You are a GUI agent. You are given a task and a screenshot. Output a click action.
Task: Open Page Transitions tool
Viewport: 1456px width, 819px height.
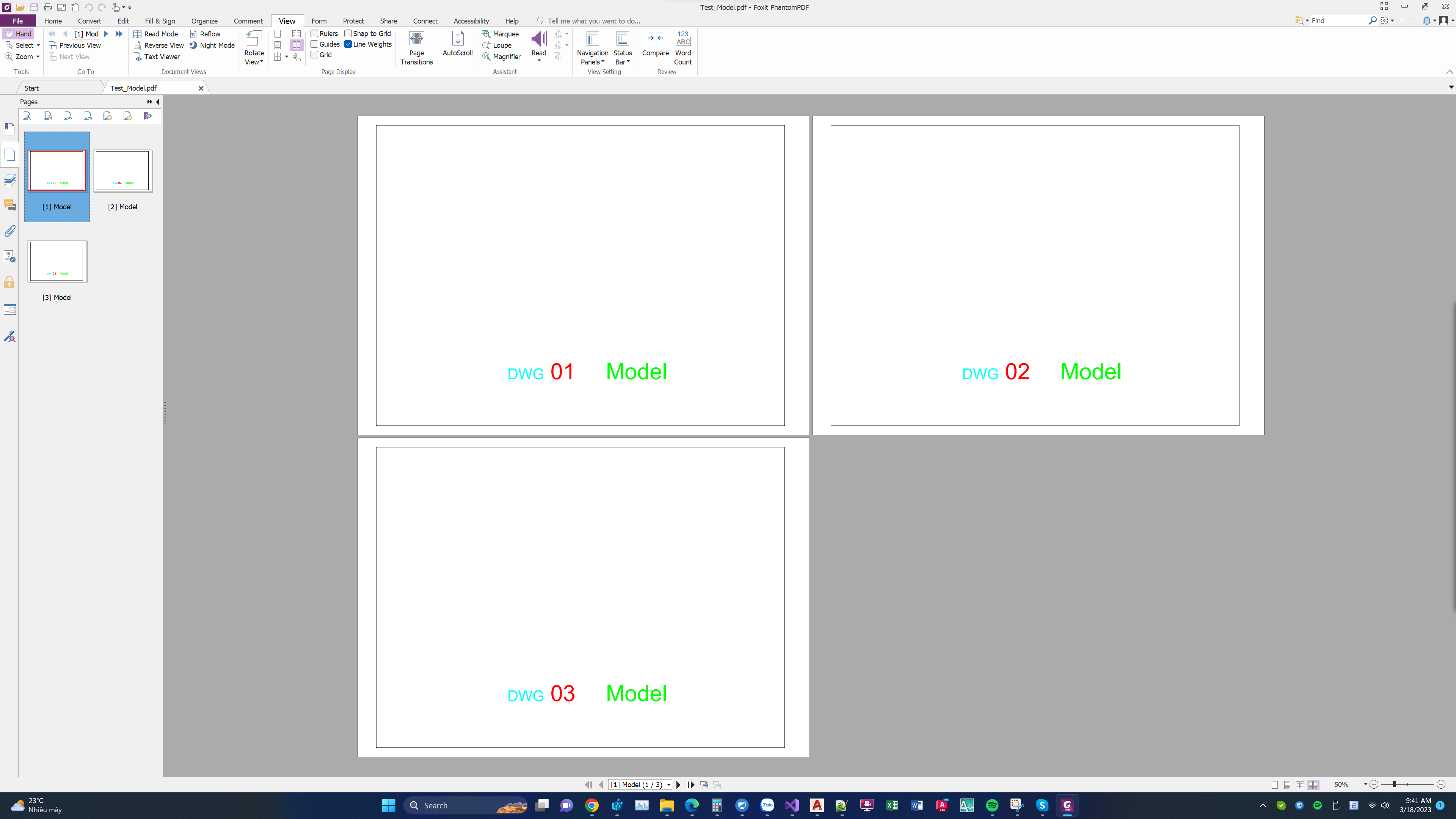pyautogui.click(x=416, y=48)
